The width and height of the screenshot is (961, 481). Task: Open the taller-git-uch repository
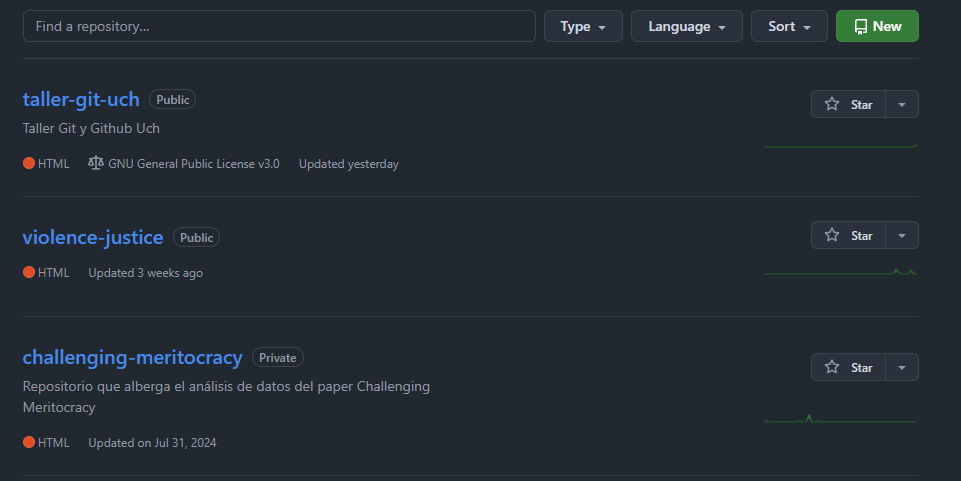tap(81, 99)
